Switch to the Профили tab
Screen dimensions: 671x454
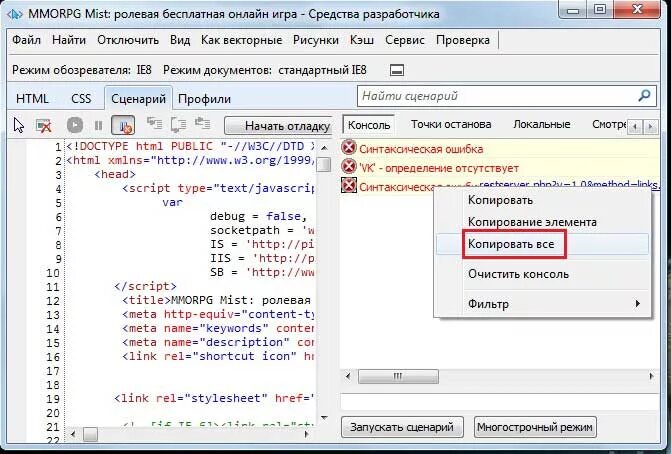(x=205, y=99)
